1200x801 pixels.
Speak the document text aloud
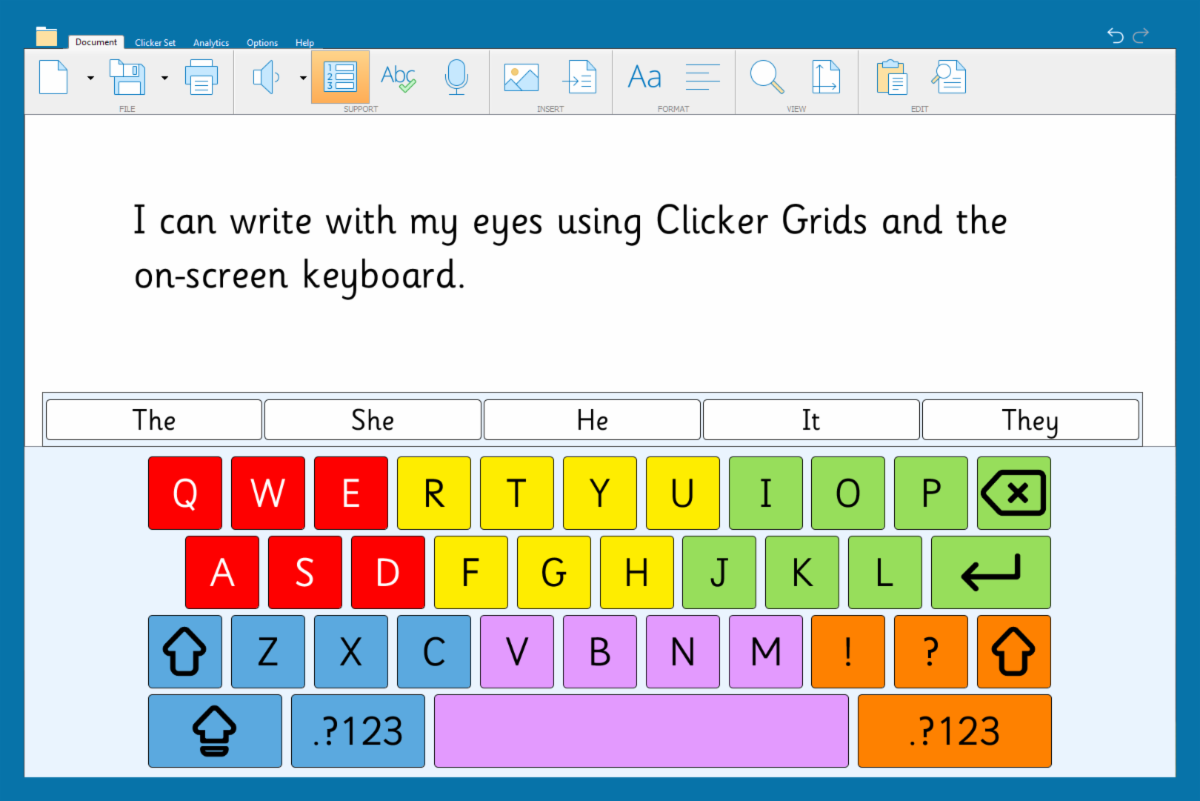pyautogui.click(x=267, y=77)
